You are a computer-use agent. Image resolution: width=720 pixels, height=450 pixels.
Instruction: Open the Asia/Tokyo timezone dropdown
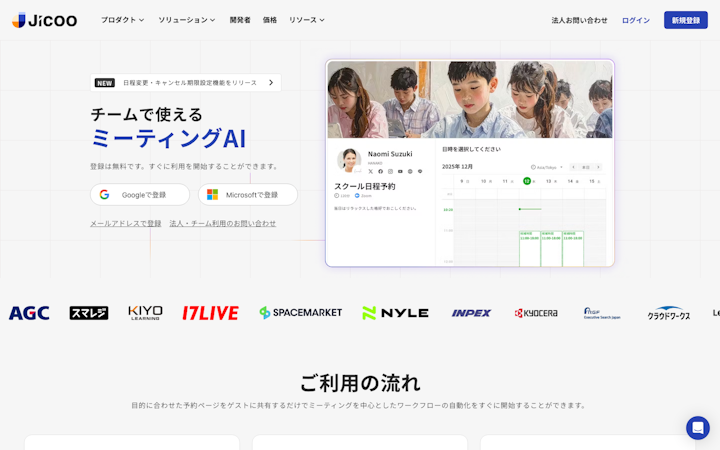click(x=546, y=167)
